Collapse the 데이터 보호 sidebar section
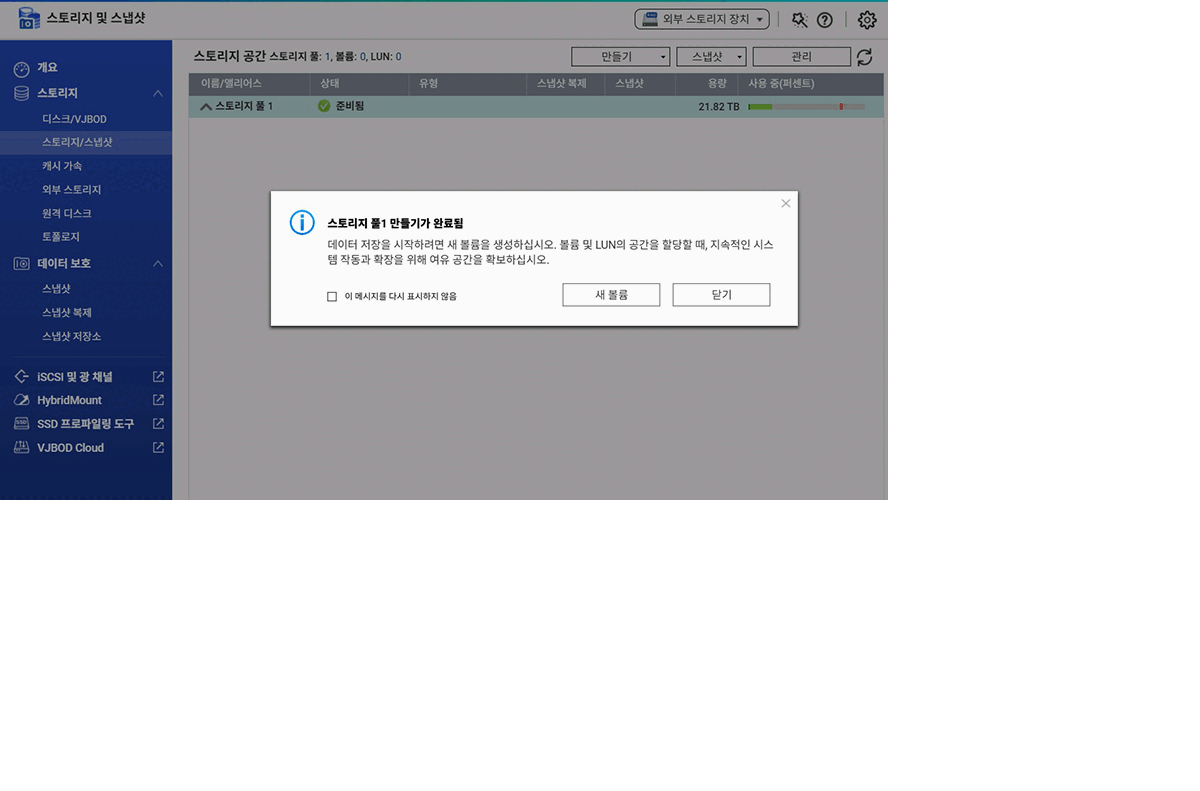Image resolution: width=1200 pixels, height=791 pixels. [158, 263]
